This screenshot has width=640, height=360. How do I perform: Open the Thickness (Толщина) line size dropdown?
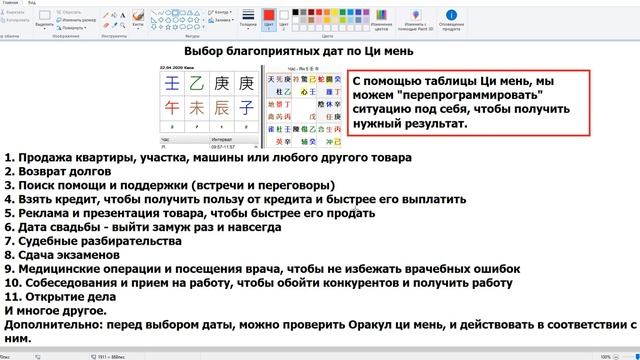pyautogui.click(x=248, y=19)
